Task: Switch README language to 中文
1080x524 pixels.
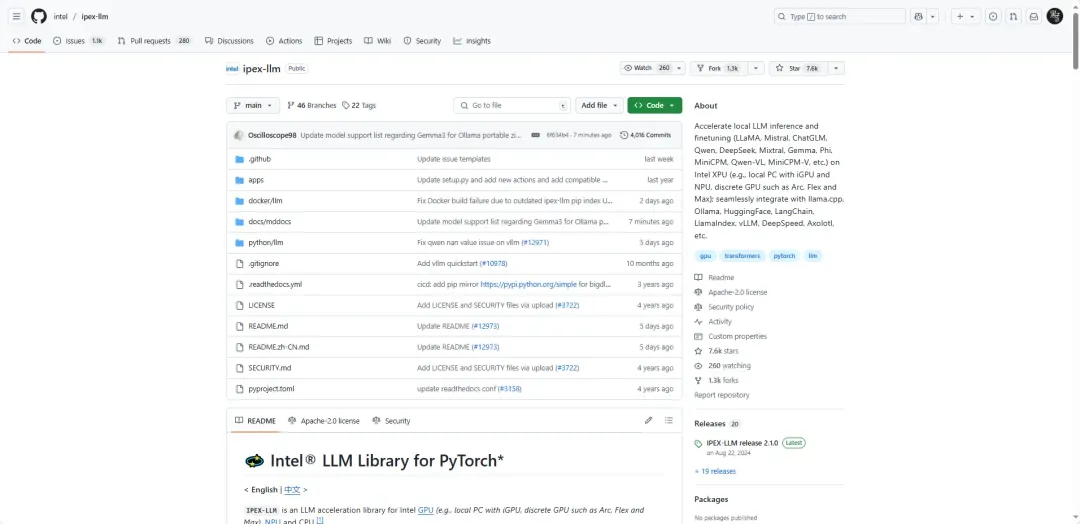Action: (293, 490)
